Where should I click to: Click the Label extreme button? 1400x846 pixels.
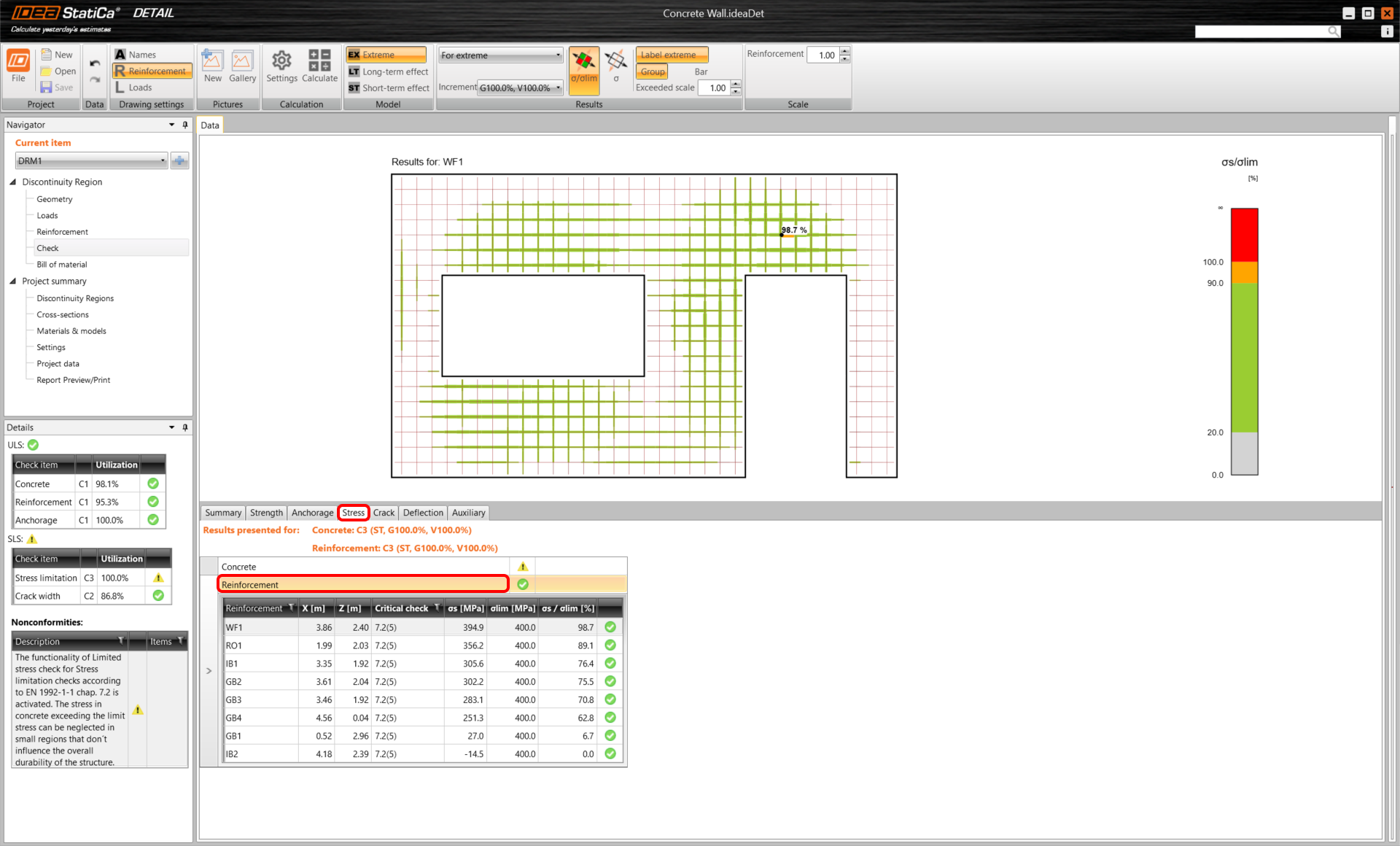670,55
